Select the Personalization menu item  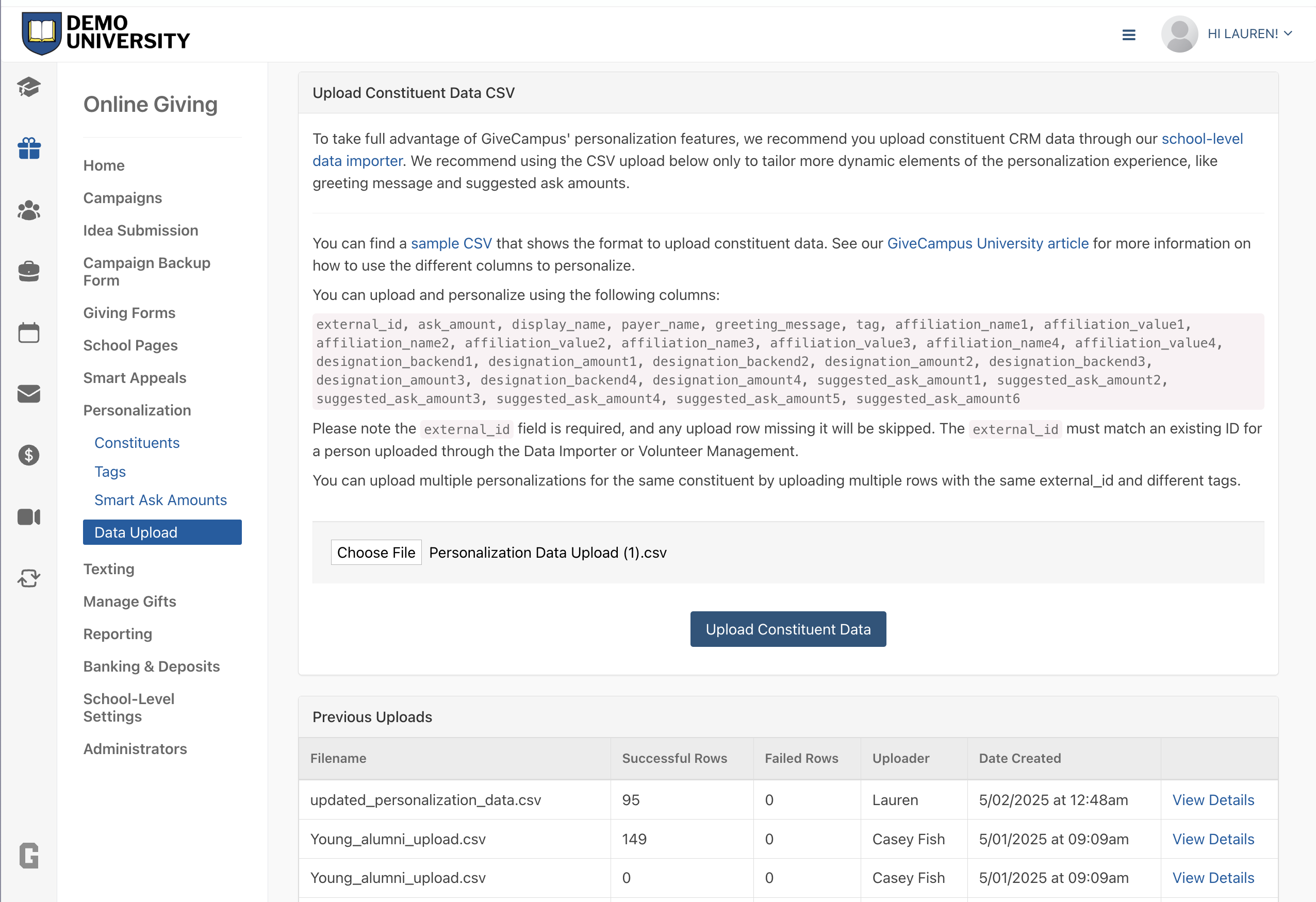[137, 410]
